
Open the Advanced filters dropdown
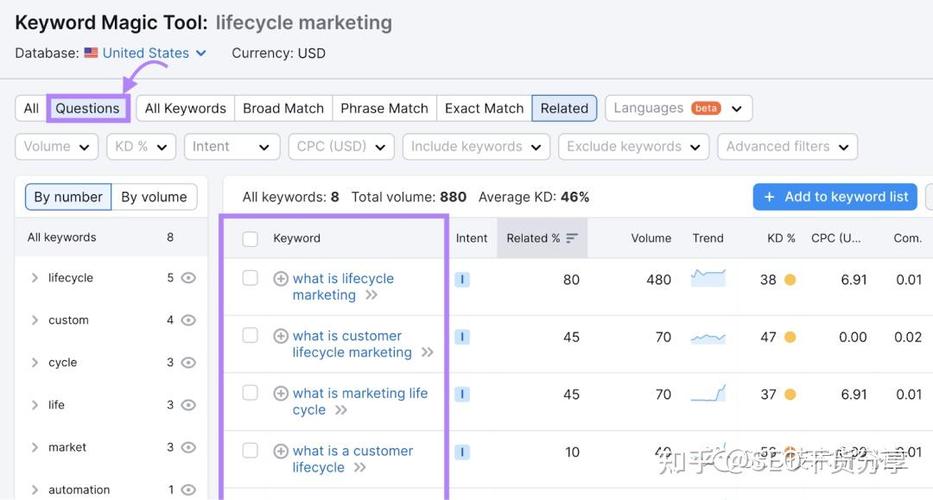[787, 146]
